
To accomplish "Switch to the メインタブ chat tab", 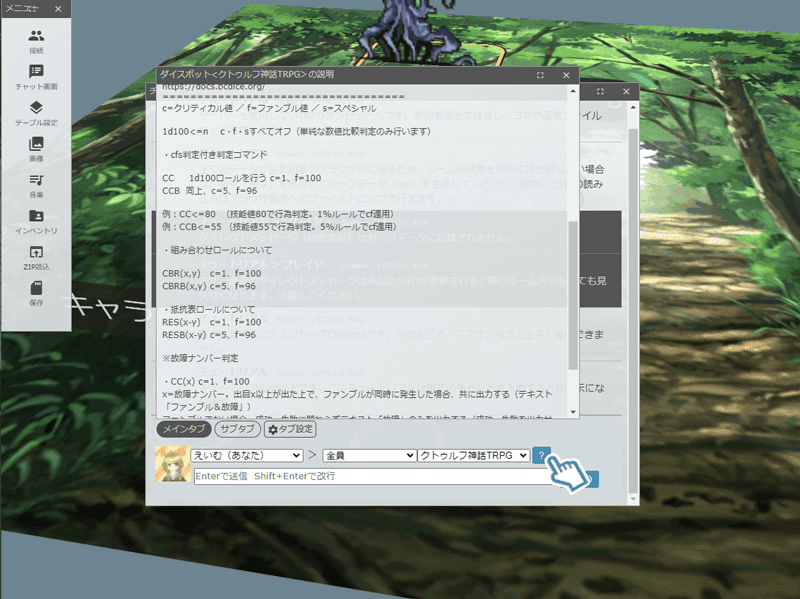I will (184, 429).
